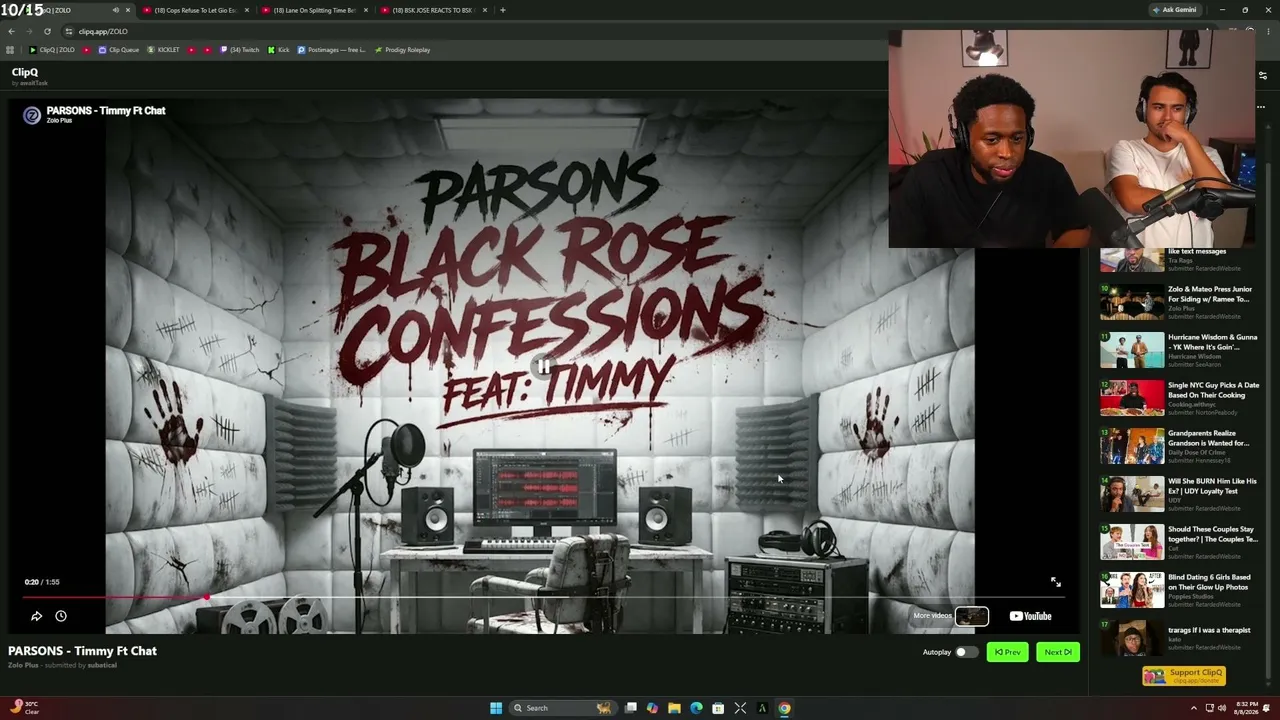Open the Kick bookmark
Screen dimensions: 1280x720
tap(278, 50)
